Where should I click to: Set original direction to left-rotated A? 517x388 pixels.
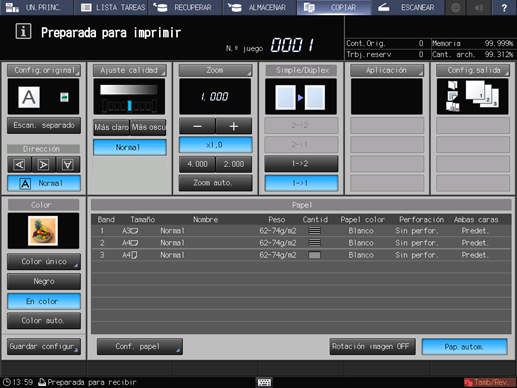click(19, 165)
